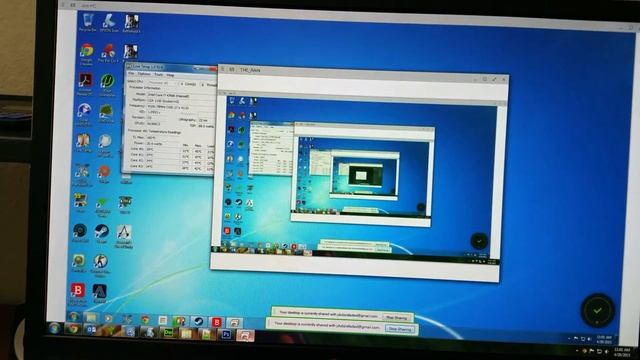Open Photoshop from the outer taskbar
The height and width of the screenshot is (360, 640).
pos(226,335)
